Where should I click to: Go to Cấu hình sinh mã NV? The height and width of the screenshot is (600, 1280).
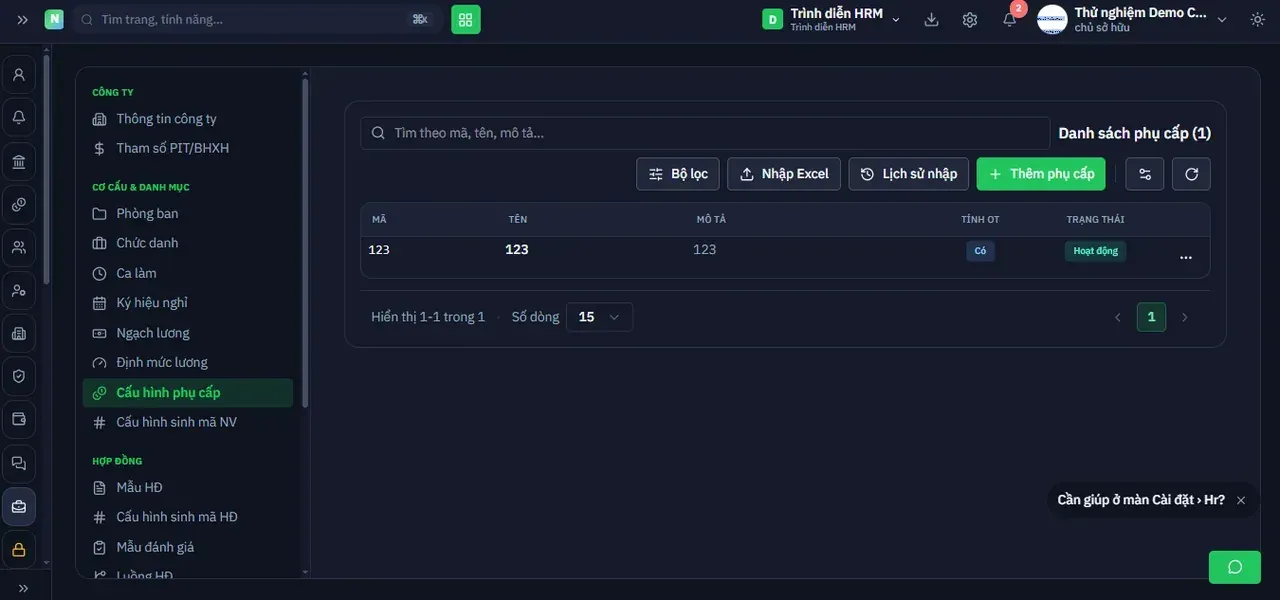(x=188, y=422)
